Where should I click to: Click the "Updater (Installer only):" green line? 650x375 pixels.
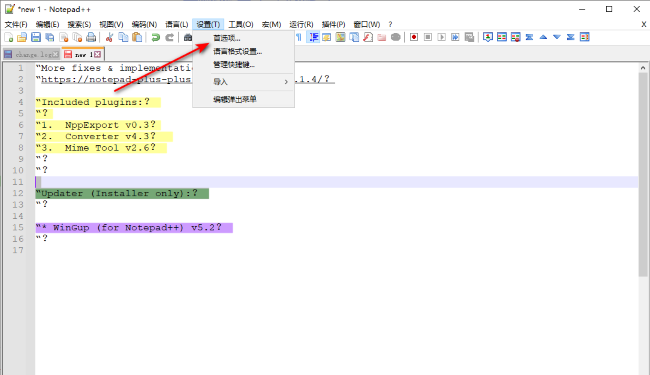coord(122,194)
